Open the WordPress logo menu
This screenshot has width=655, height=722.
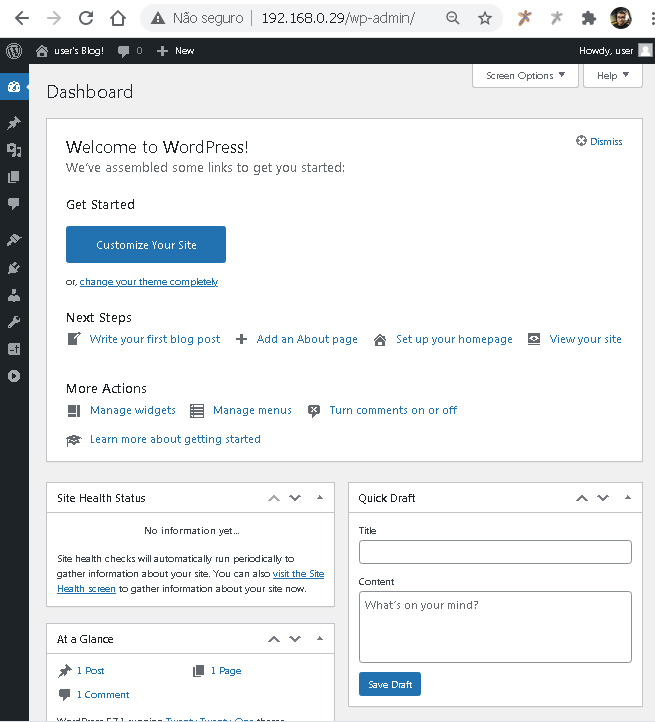(x=14, y=51)
